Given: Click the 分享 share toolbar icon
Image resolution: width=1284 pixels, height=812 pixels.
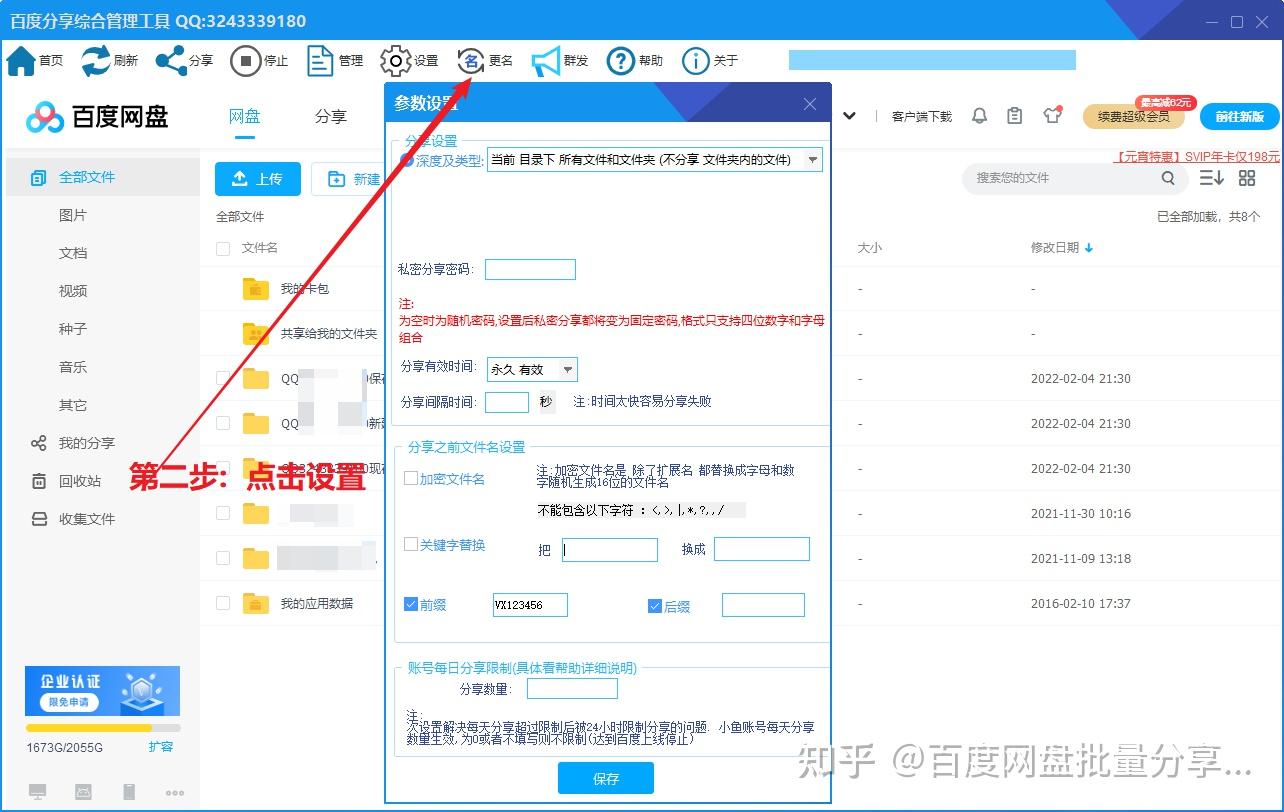Looking at the screenshot, I should pyautogui.click(x=171, y=61).
